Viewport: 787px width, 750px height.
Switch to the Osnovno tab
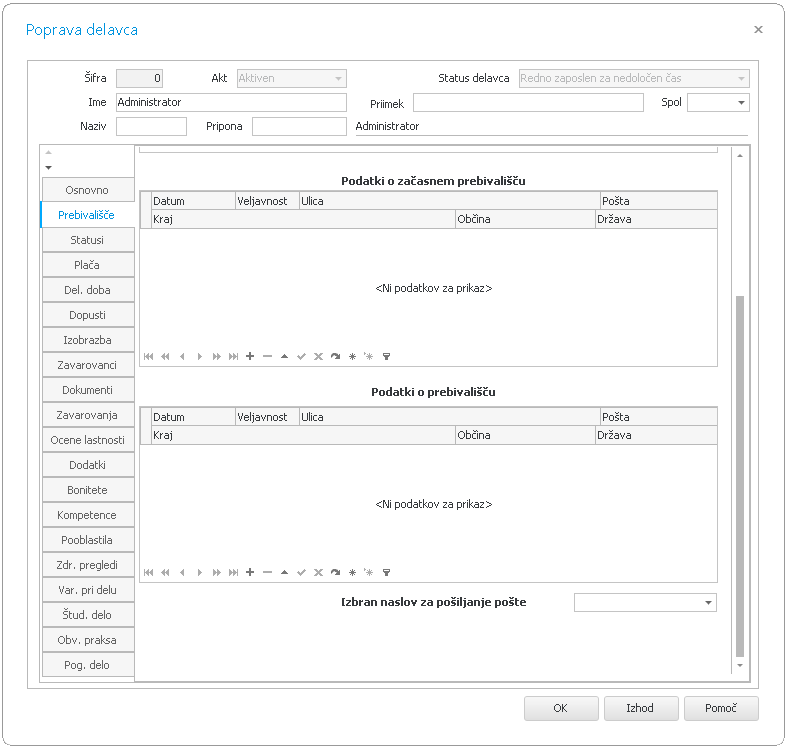click(88, 190)
